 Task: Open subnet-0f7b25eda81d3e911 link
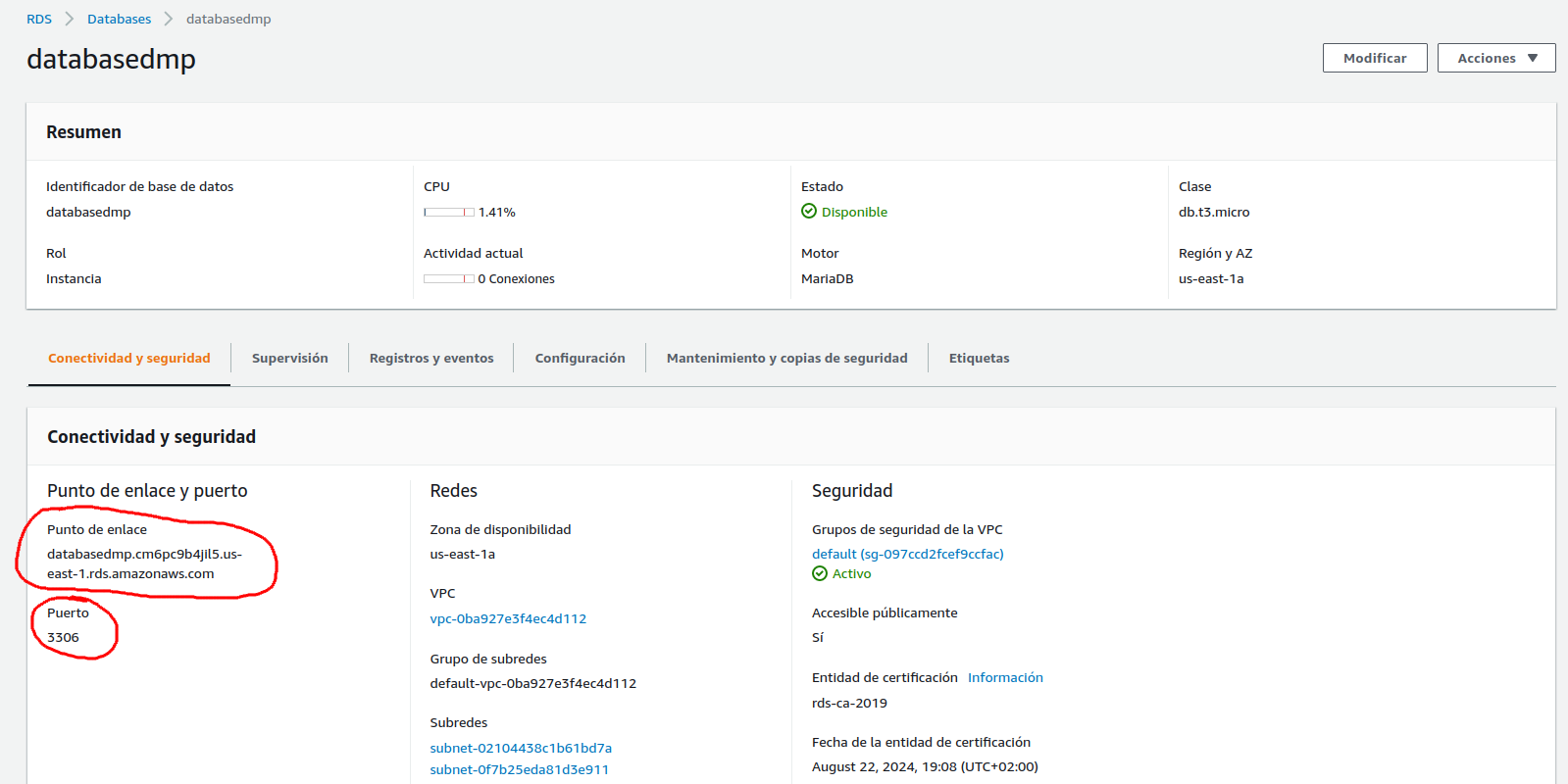[x=520, y=770]
